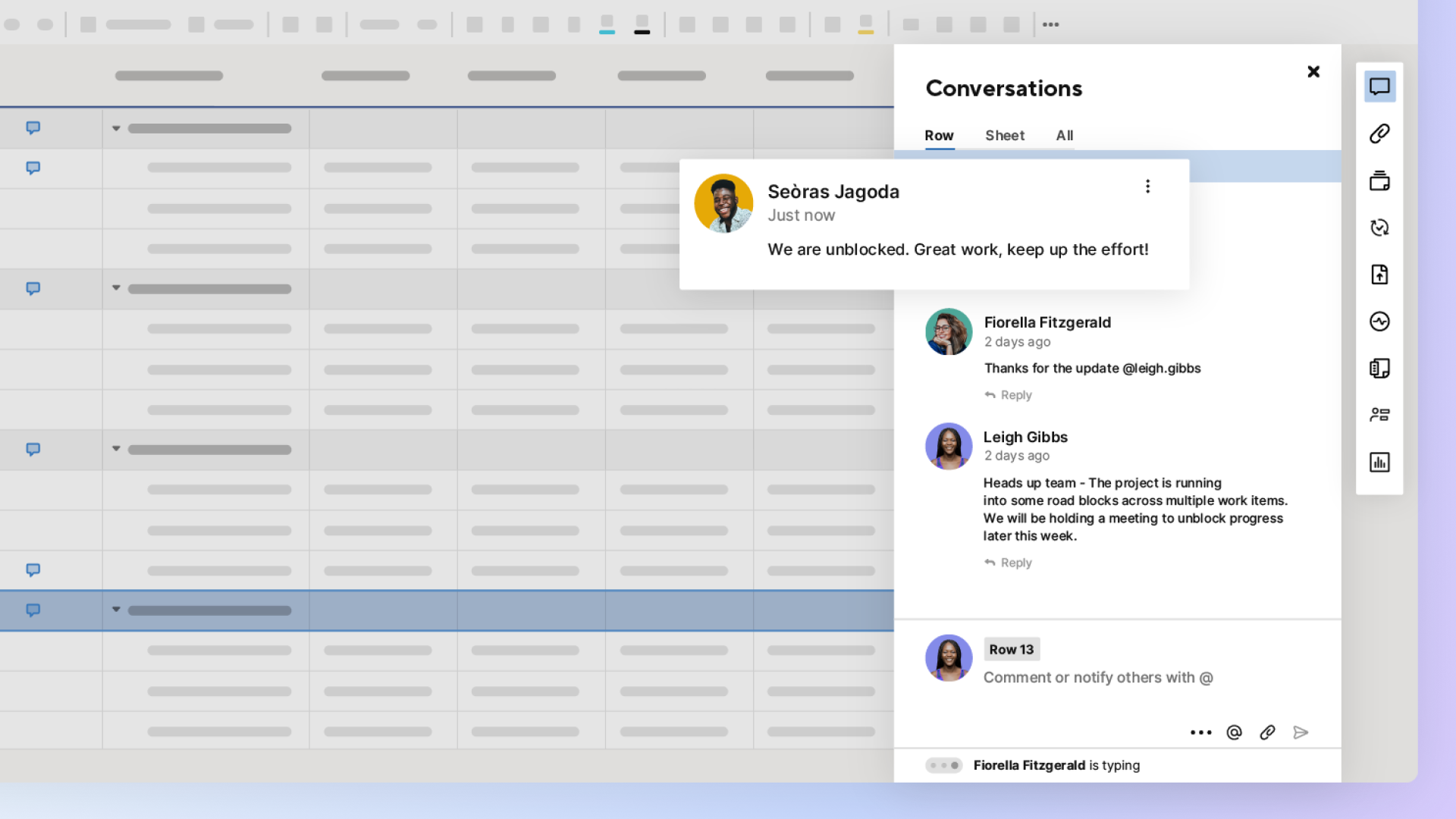Reply to Leigh Gibbs' comment
Viewport: 1456px width, 819px height.
point(1007,562)
